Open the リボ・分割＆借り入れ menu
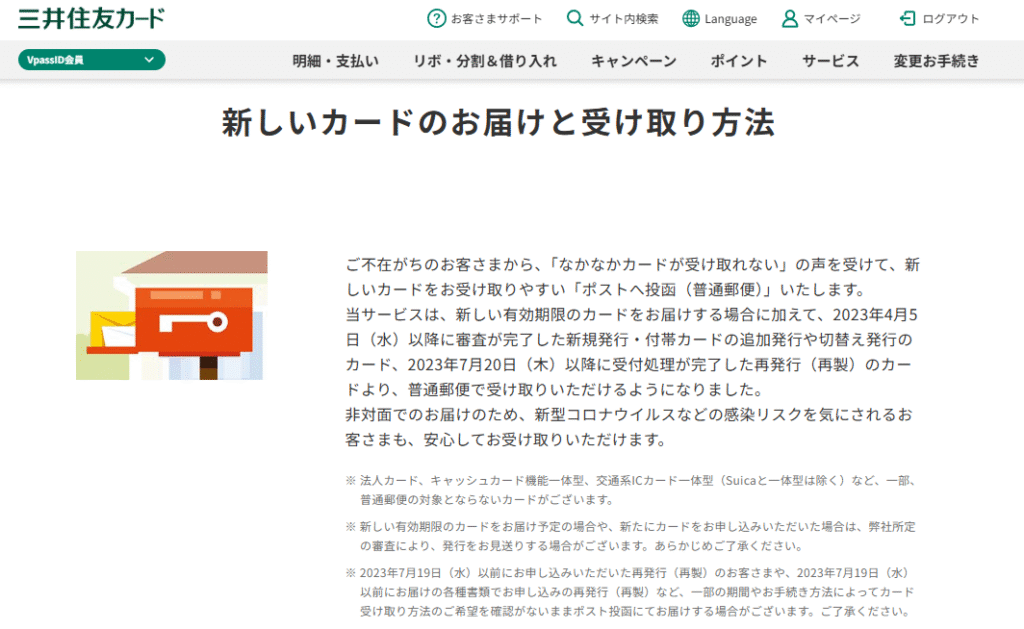 tap(485, 61)
